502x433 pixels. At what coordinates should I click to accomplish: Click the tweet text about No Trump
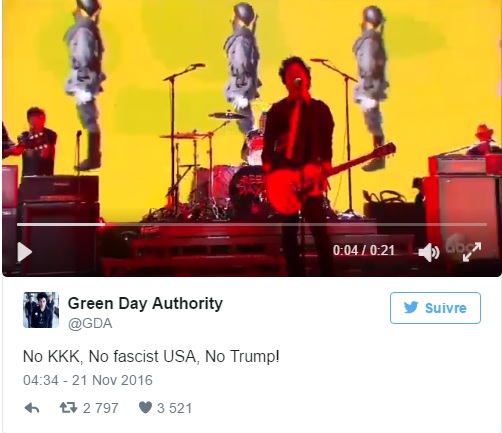pyautogui.click(x=151, y=356)
